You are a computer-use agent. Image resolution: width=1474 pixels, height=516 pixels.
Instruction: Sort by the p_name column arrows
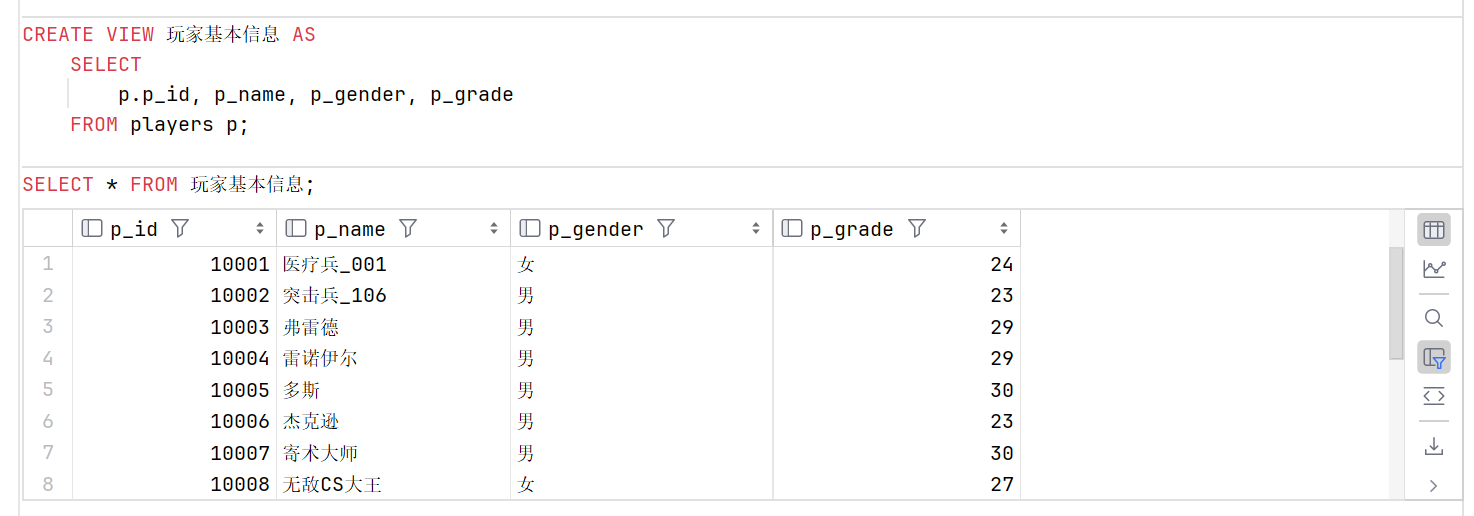pos(494,229)
